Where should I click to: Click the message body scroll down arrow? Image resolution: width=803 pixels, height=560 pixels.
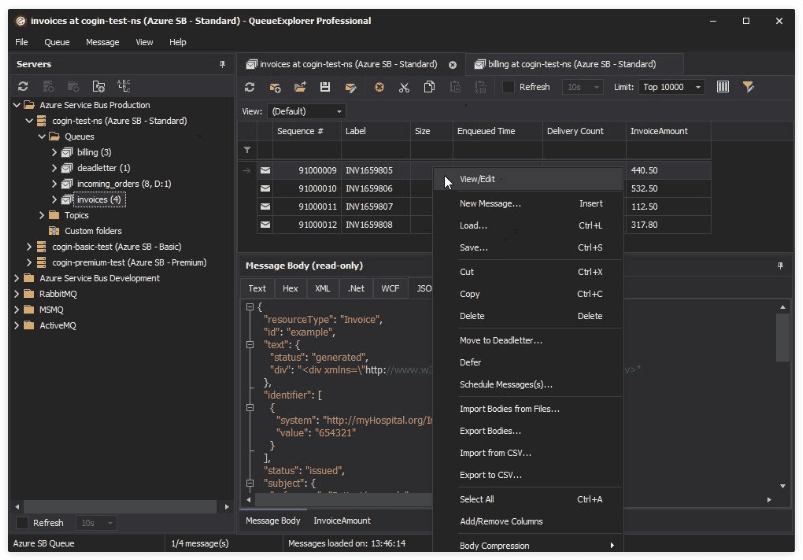tap(783, 486)
